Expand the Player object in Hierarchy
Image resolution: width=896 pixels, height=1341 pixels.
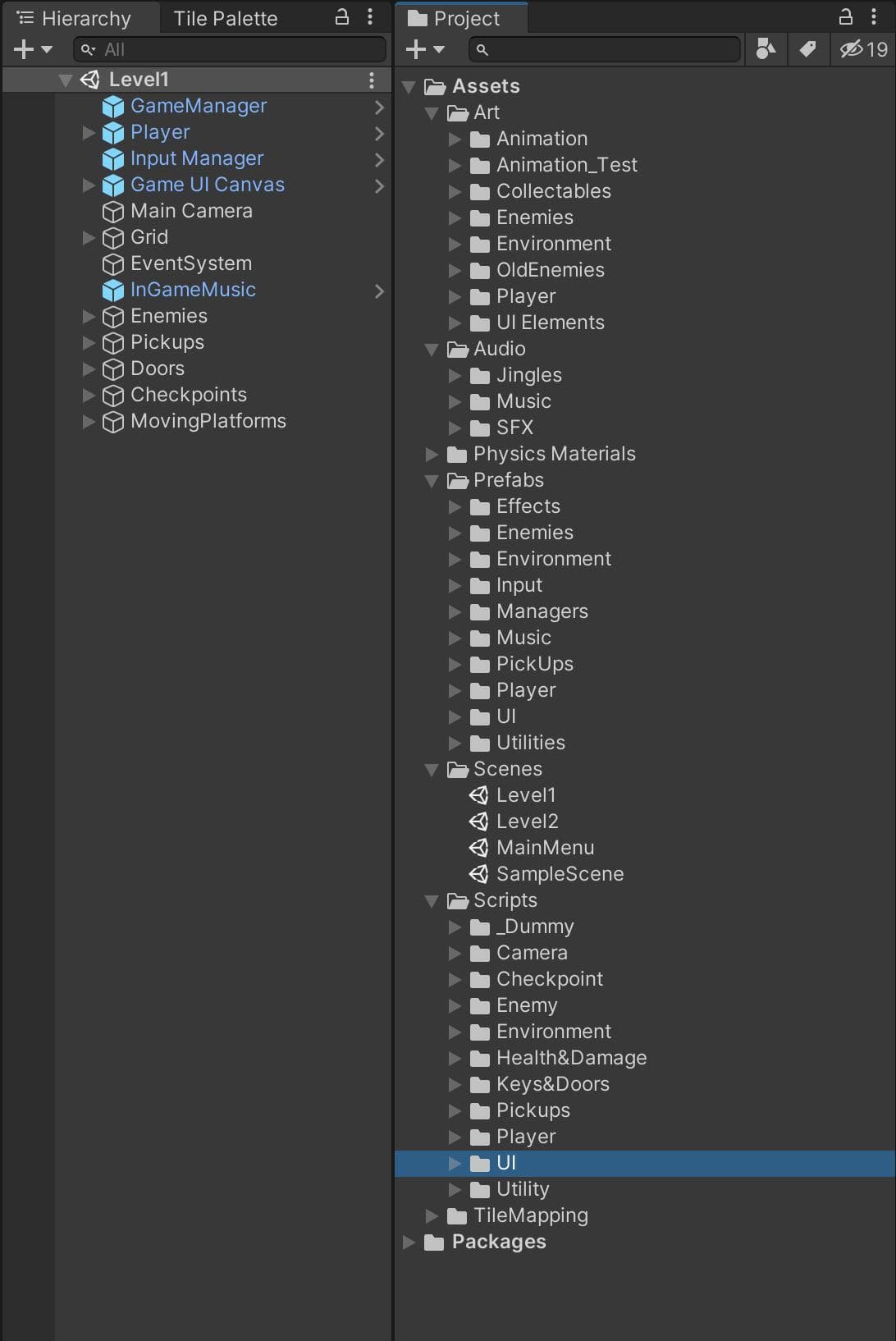[89, 133]
